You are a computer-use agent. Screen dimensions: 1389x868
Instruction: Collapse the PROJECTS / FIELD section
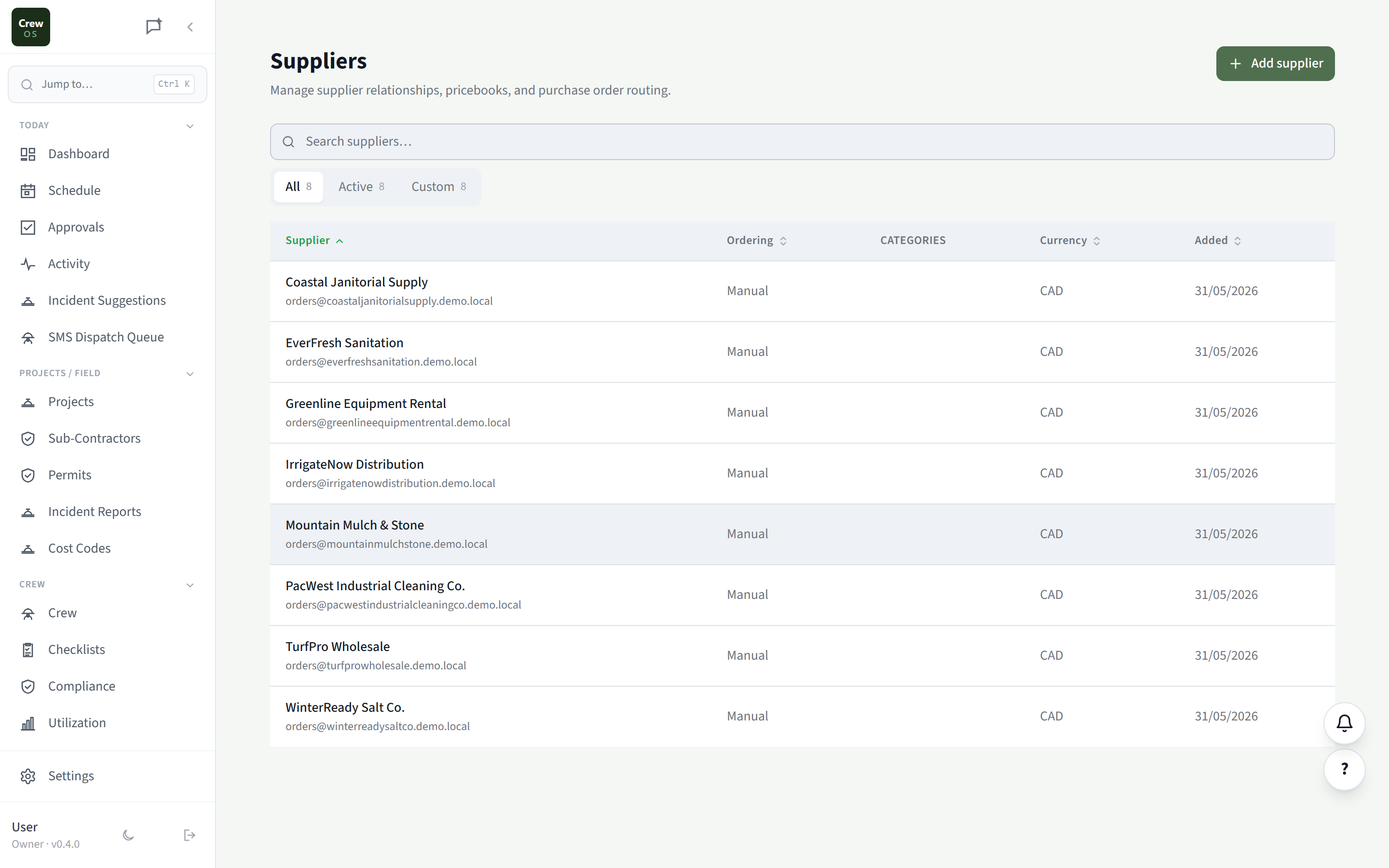coord(190,374)
